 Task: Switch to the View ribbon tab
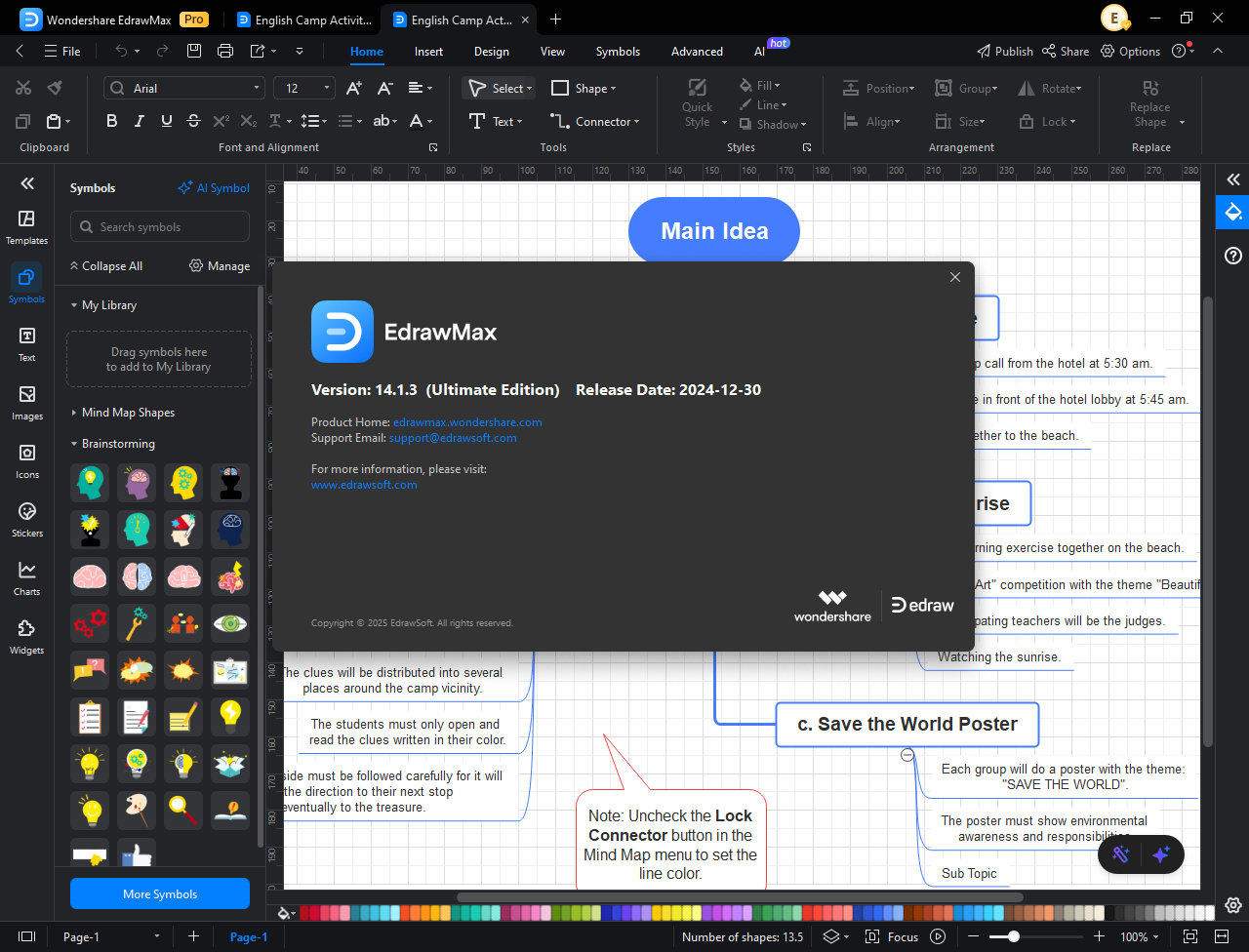552,51
